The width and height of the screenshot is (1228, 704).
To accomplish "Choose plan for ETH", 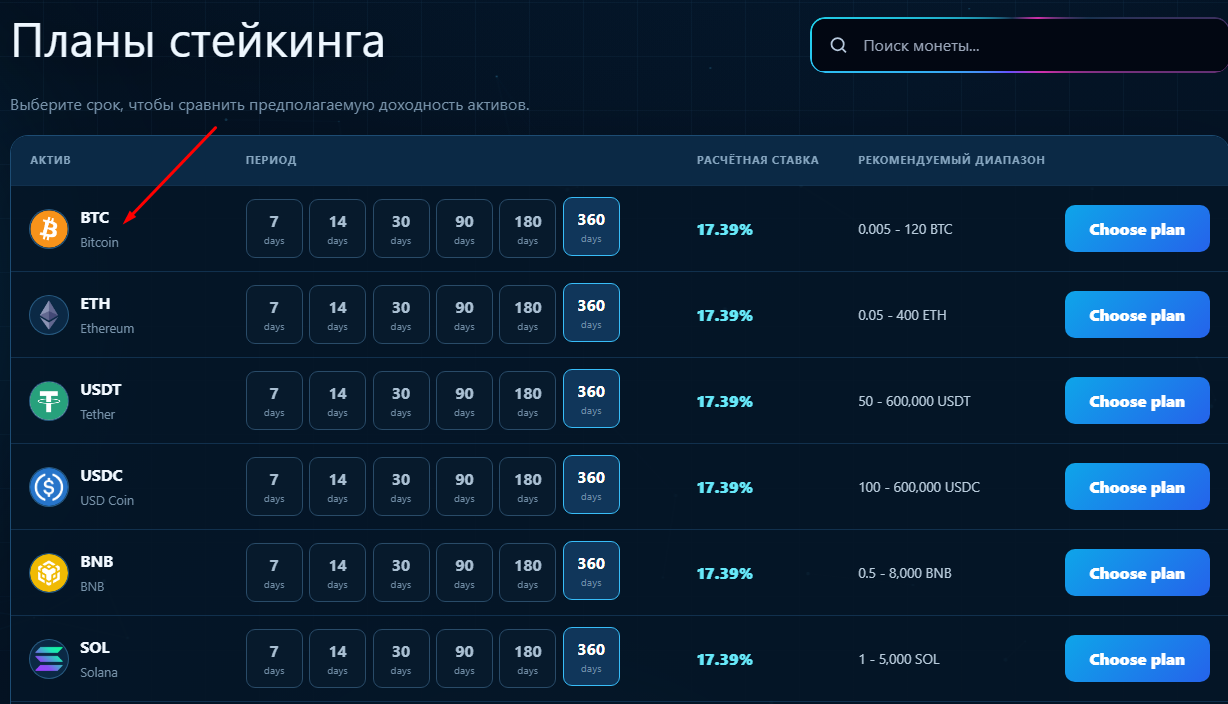I will 1137,315.
